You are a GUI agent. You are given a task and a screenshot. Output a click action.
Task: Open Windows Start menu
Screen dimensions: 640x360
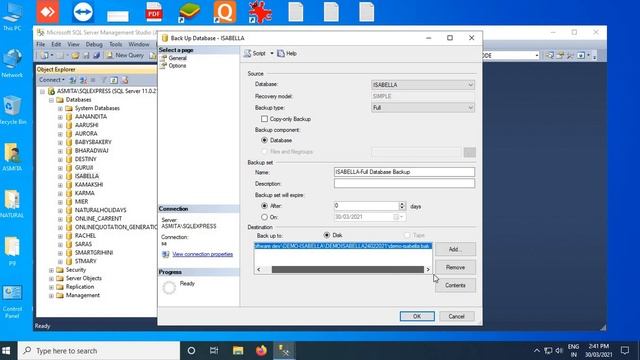coord(6,350)
